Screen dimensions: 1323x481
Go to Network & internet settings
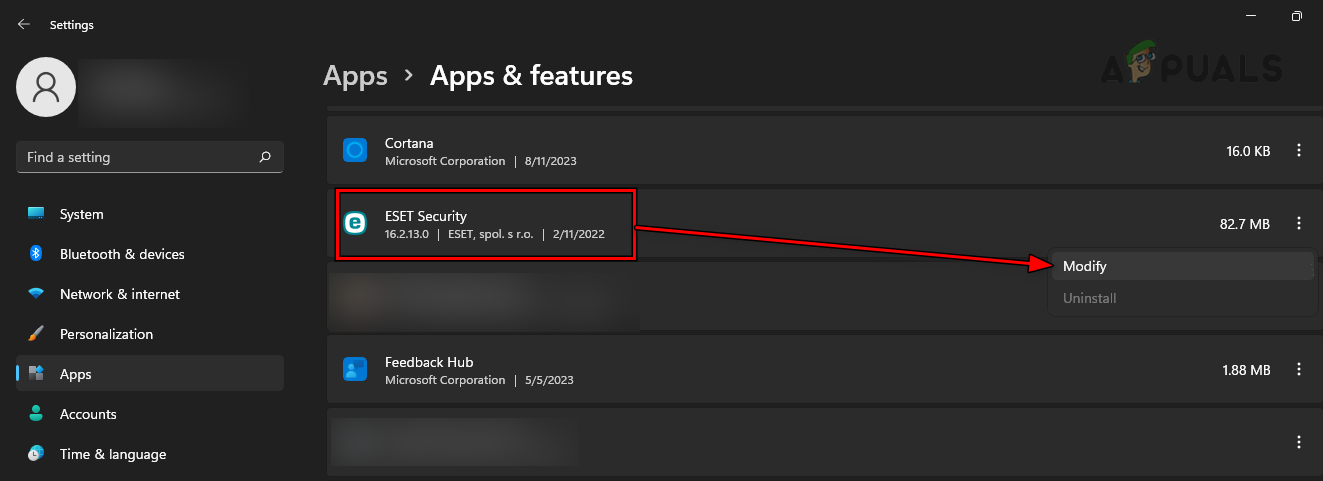(119, 294)
